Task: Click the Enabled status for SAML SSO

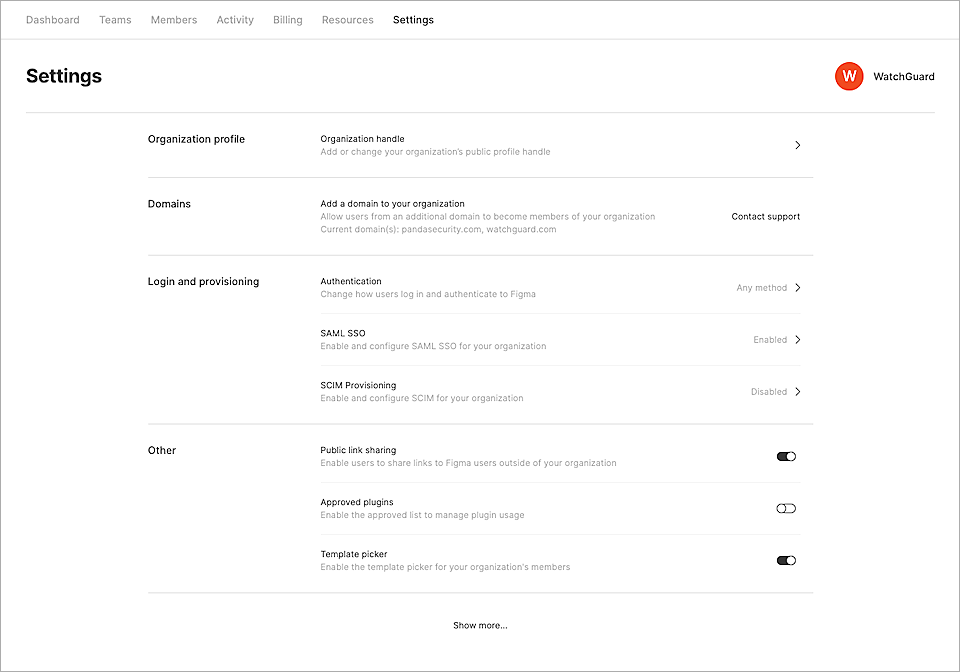Action: click(x=768, y=339)
